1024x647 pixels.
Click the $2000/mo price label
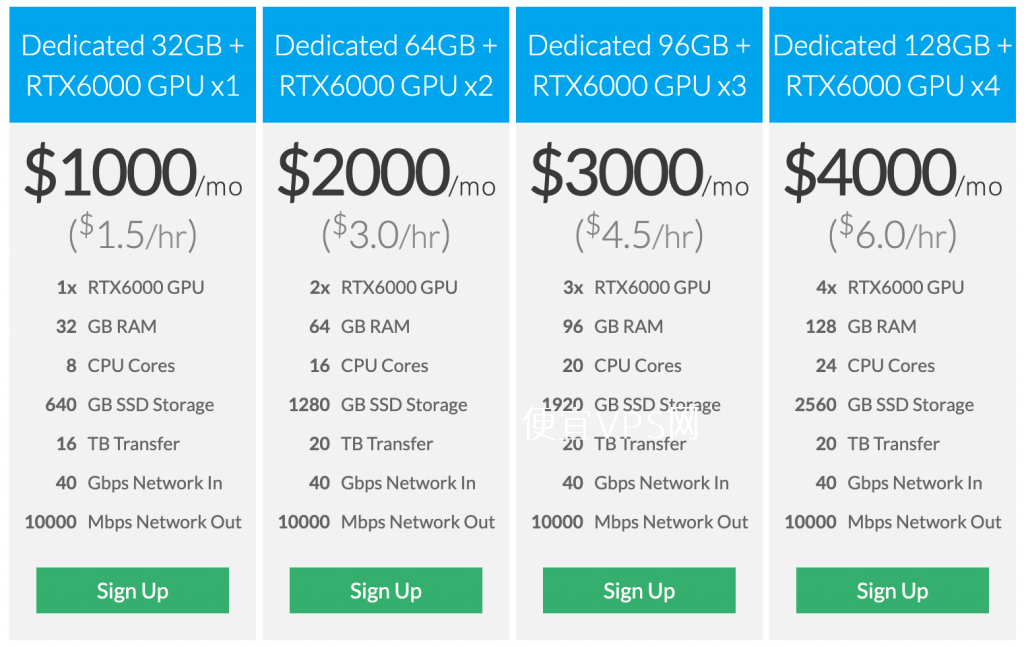point(385,172)
